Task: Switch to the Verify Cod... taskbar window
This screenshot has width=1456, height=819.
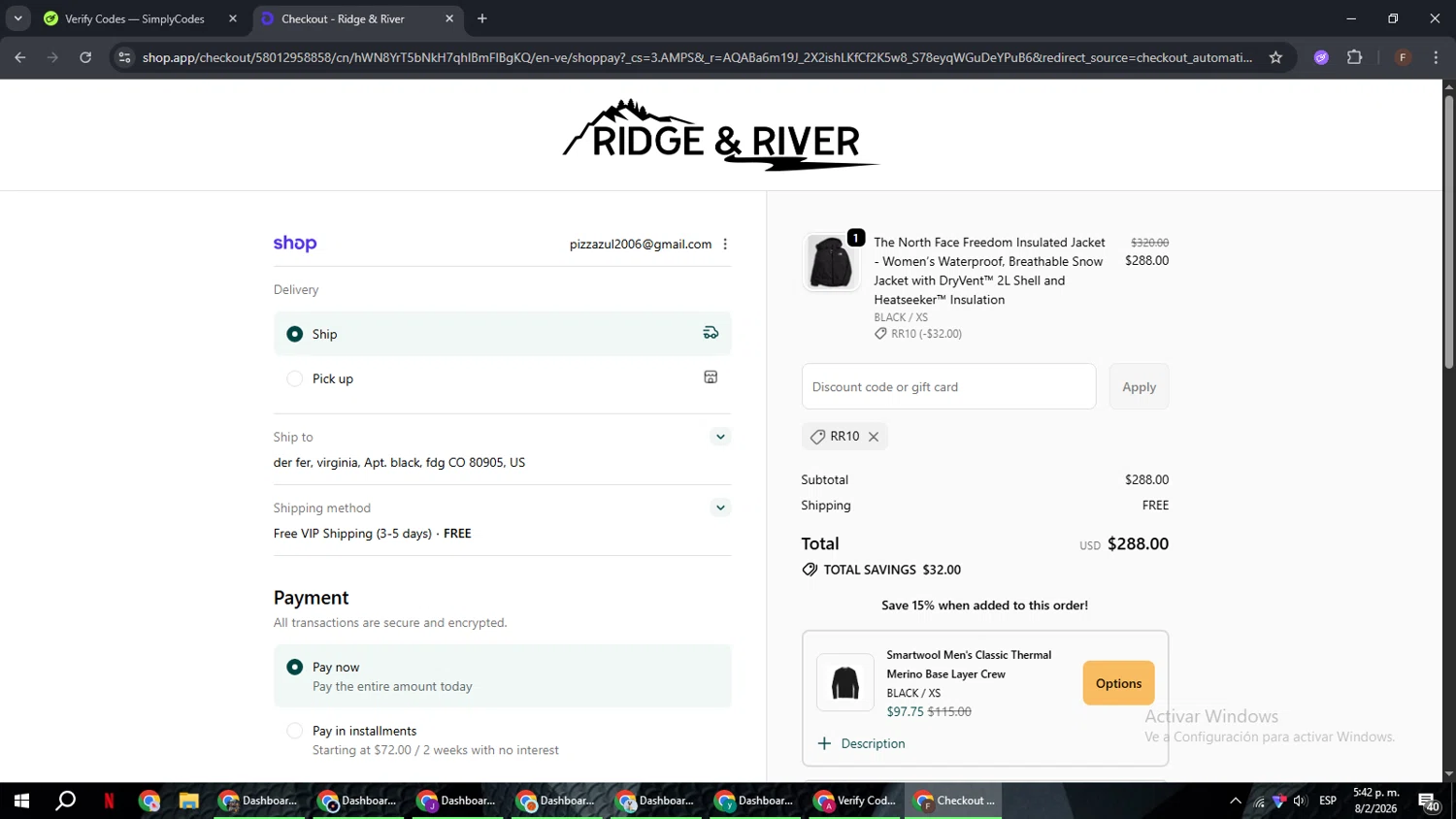Action: (x=856, y=801)
